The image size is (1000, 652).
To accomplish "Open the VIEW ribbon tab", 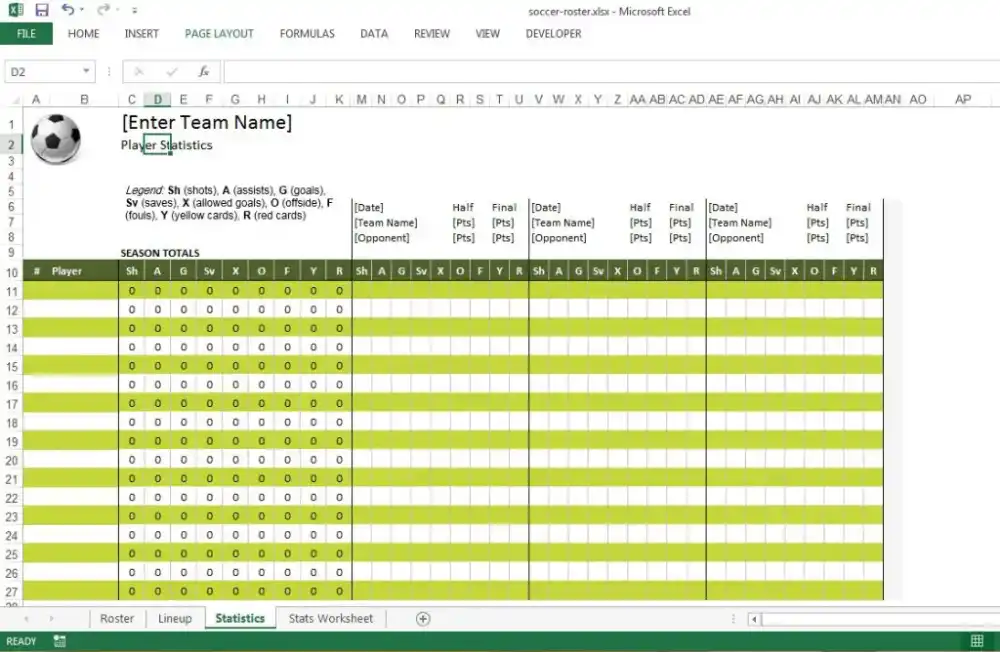I will click(x=487, y=34).
